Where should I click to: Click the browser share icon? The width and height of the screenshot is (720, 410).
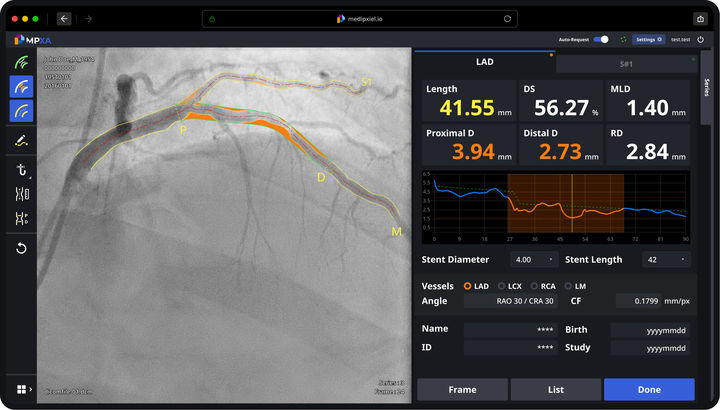(700, 19)
